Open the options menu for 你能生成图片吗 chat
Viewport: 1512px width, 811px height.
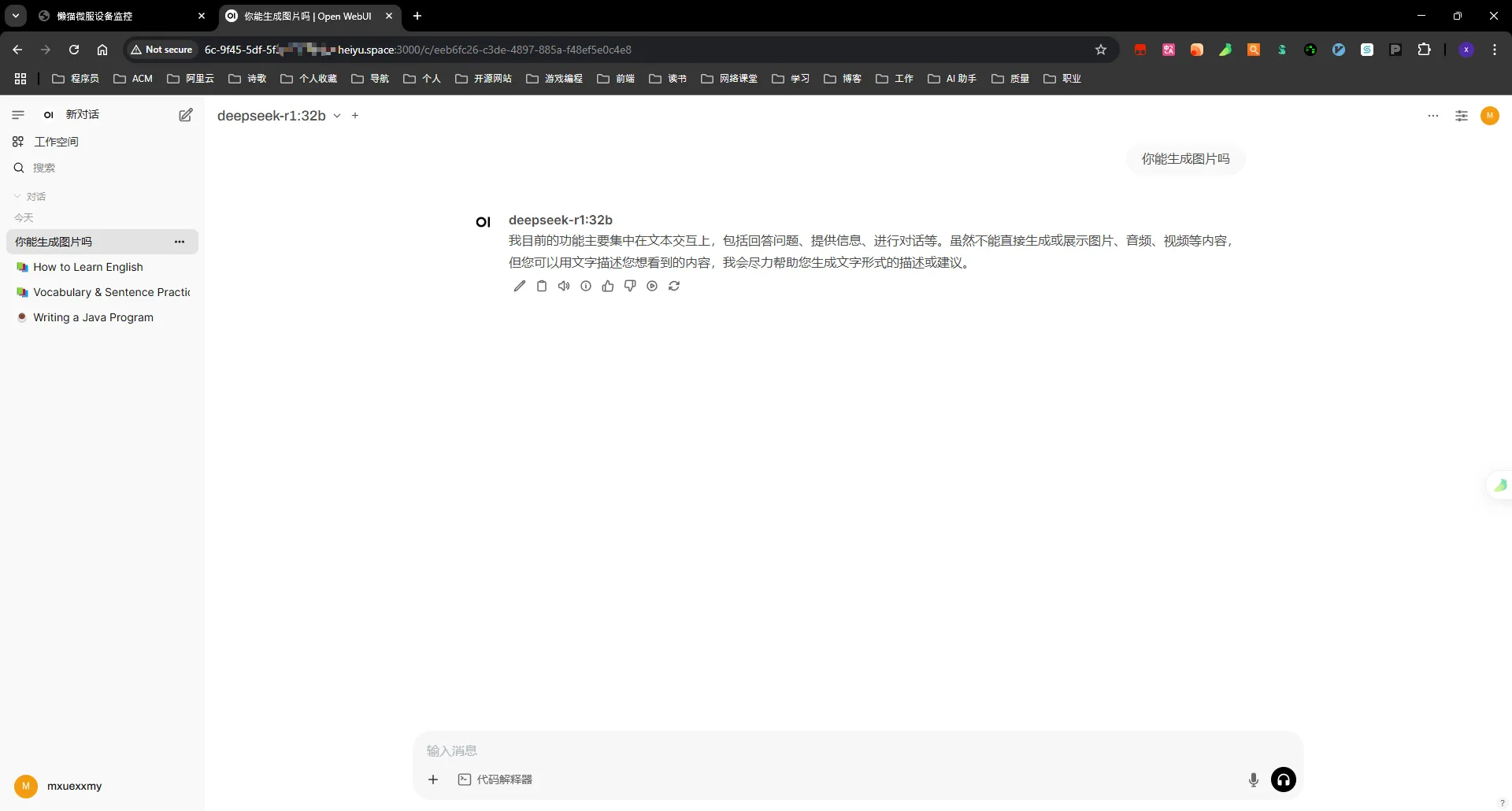click(x=180, y=242)
